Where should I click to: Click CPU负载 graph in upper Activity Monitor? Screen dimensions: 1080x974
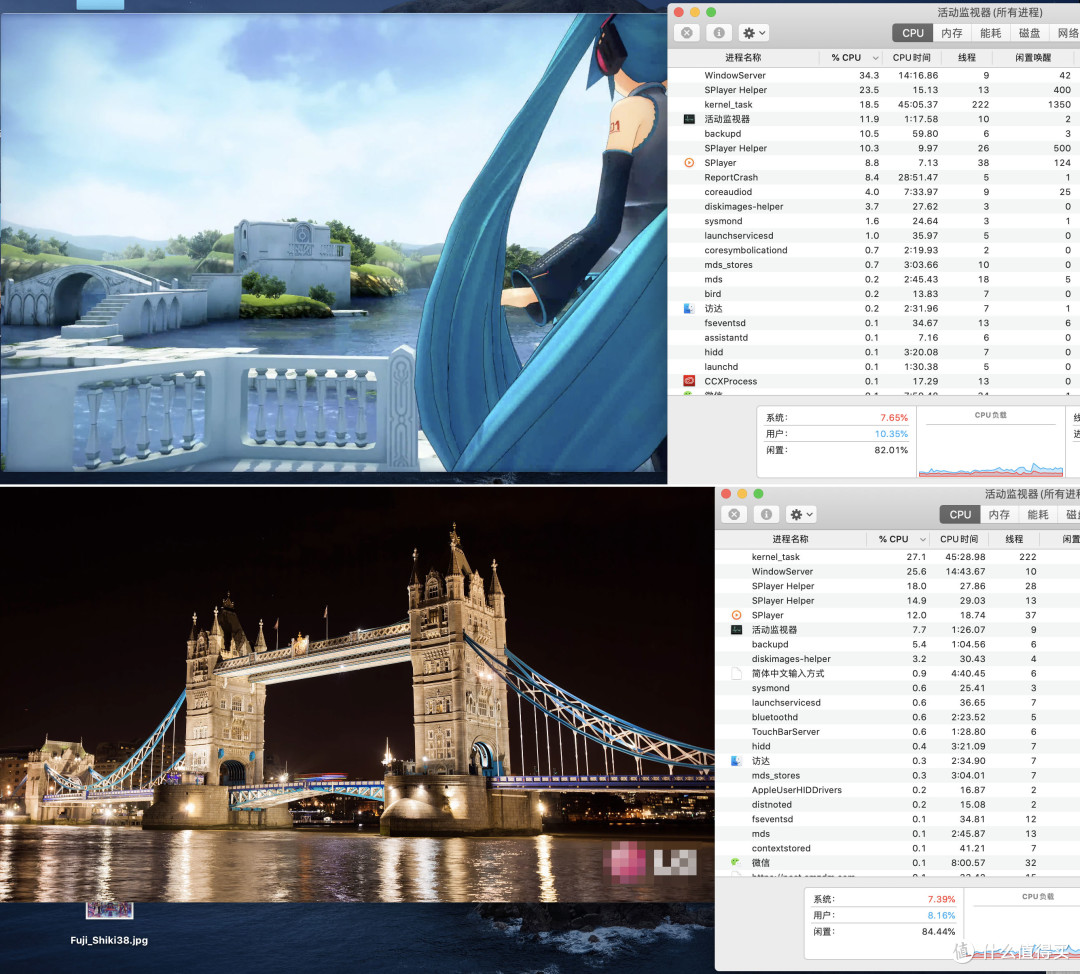pos(990,442)
